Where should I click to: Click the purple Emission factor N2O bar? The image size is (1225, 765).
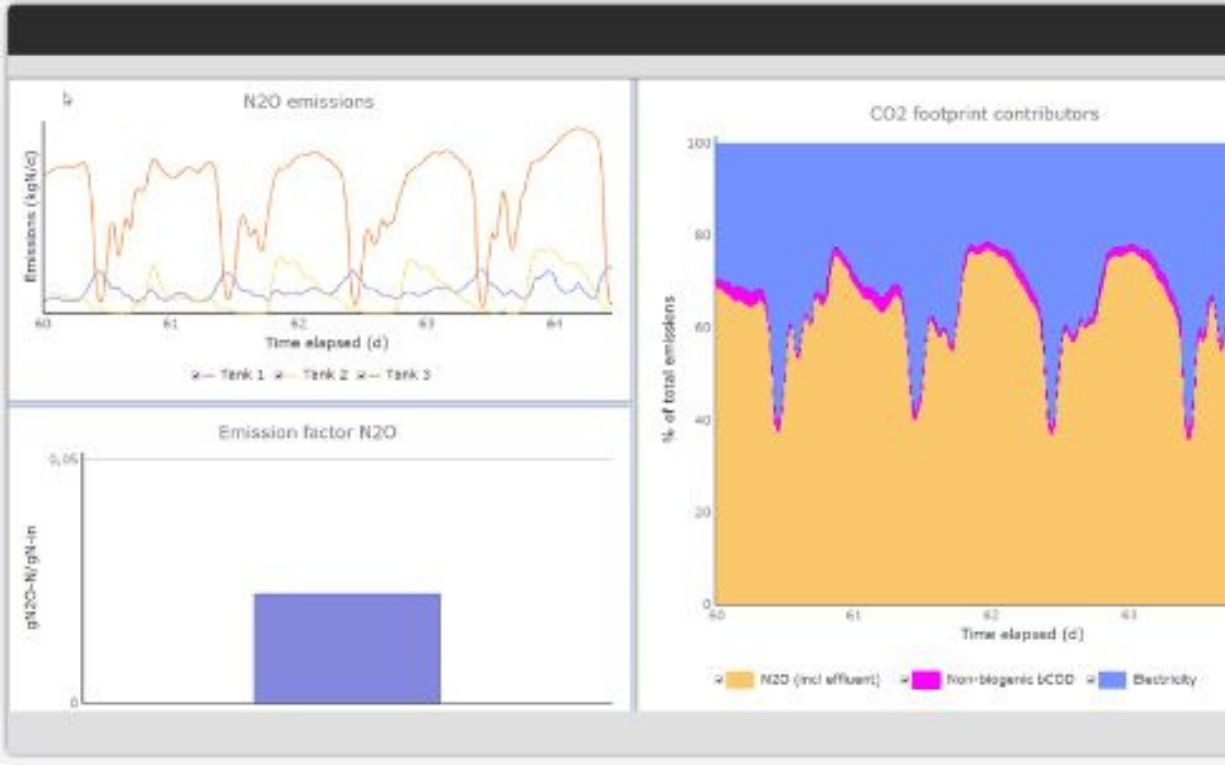(346, 648)
